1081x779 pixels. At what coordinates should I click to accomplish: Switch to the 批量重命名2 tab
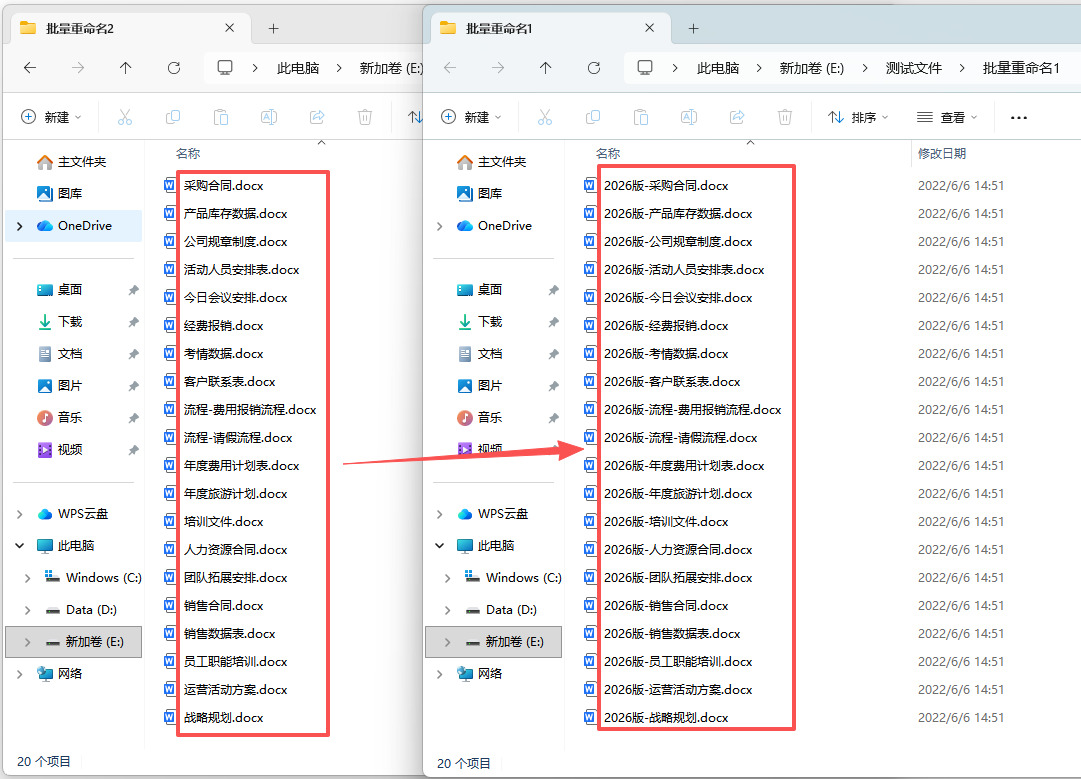(x=79, y=28)
